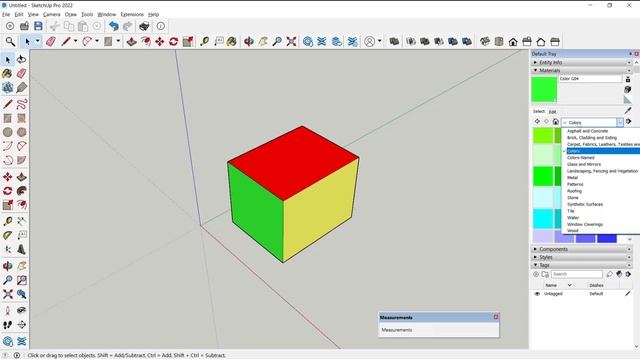Open the File menu
Viewport: 640px width, 360px height.
point(6,14)
